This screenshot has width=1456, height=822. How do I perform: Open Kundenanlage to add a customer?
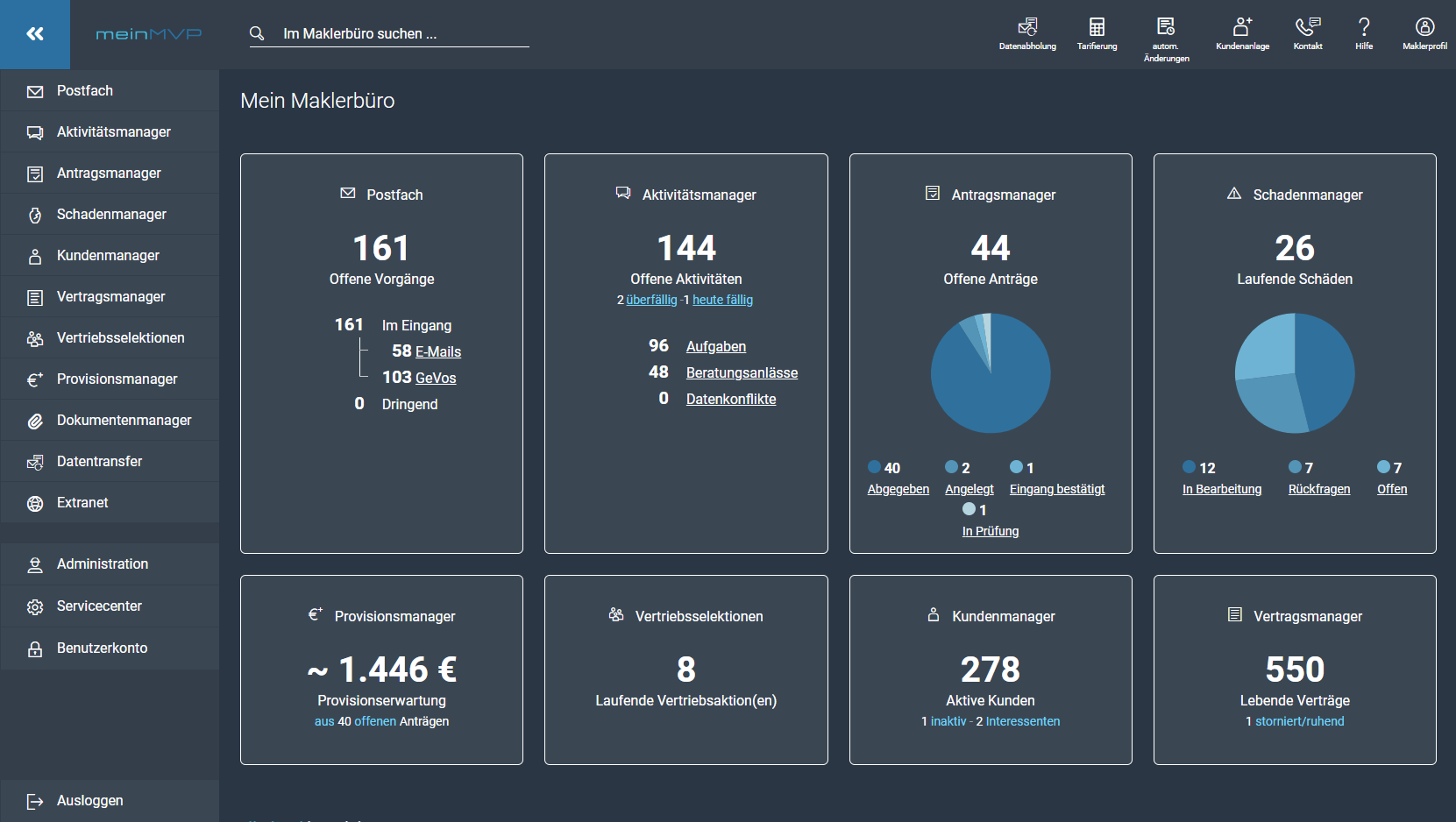click(x=1242, y=33)
